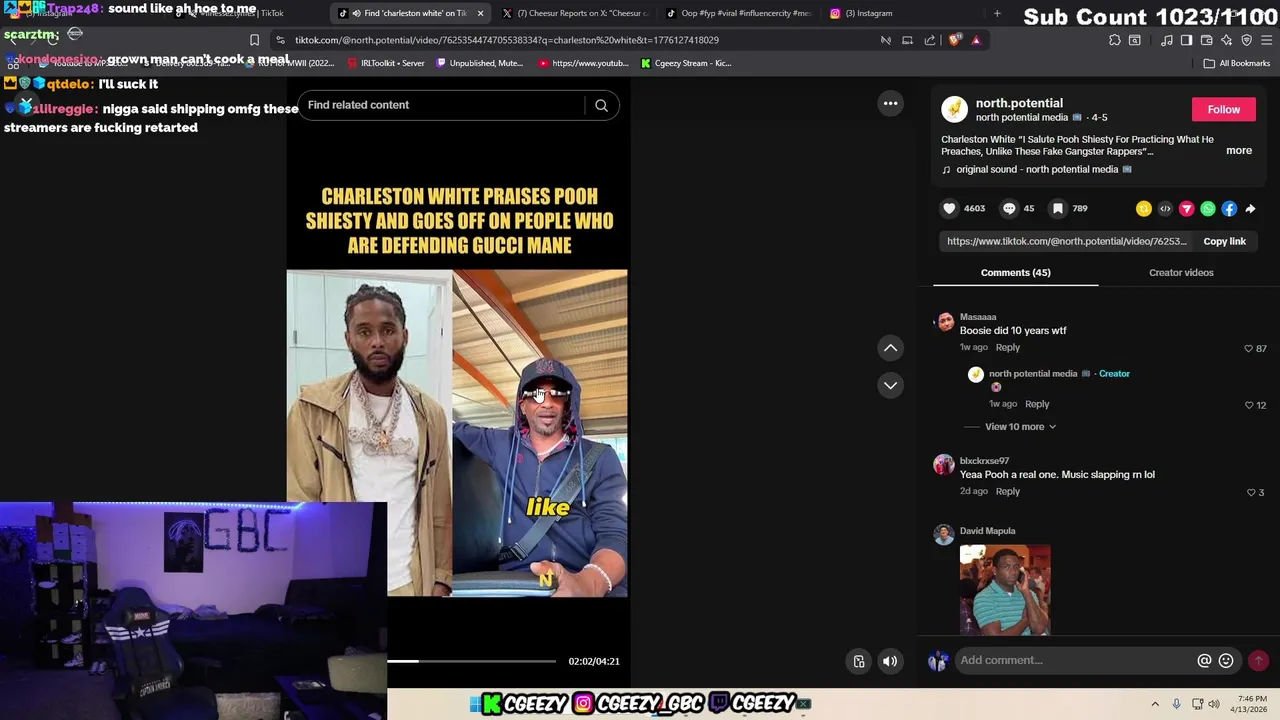
Task: Open the three-dot video options menu
Action: pyautogui.click(x=890, y=103)
